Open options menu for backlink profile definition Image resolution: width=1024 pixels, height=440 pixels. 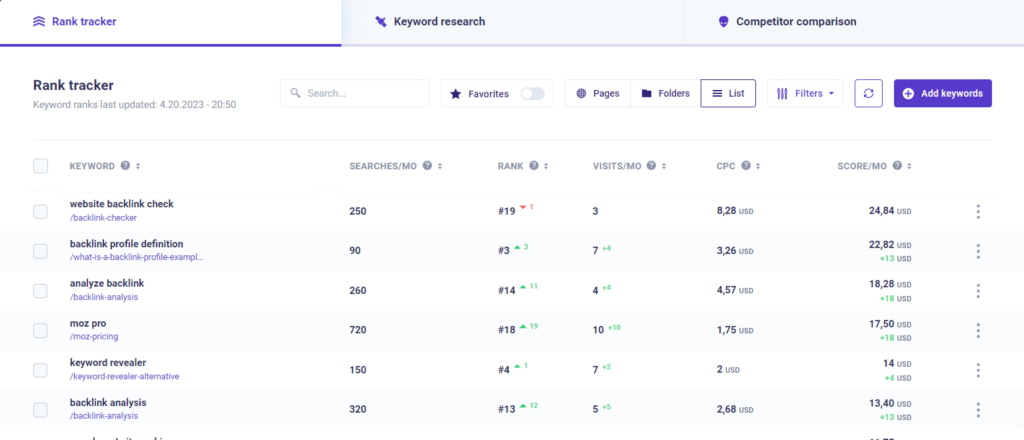click(978, 251)
